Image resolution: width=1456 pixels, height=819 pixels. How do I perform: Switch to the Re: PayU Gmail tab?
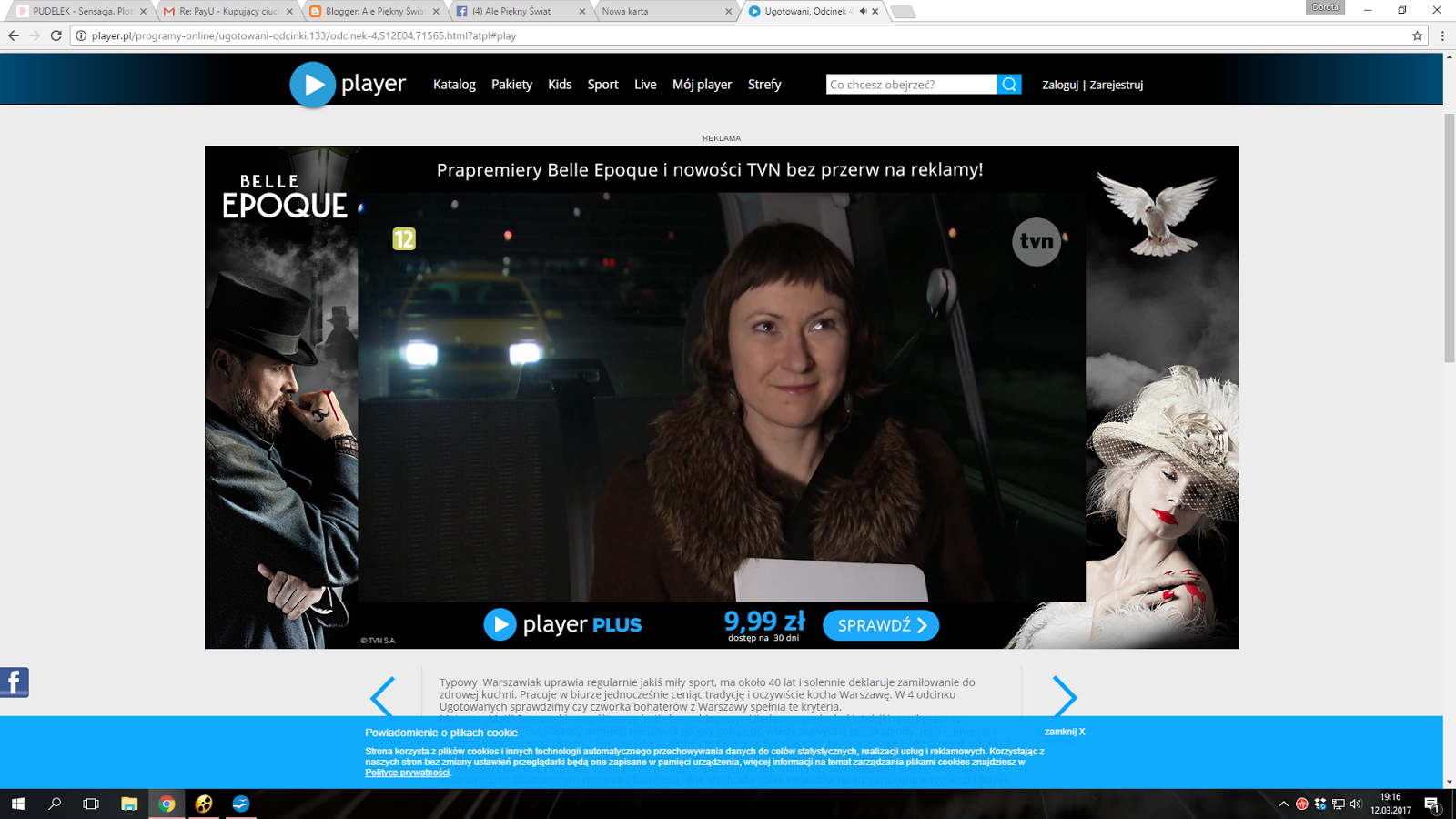[227, 11]
